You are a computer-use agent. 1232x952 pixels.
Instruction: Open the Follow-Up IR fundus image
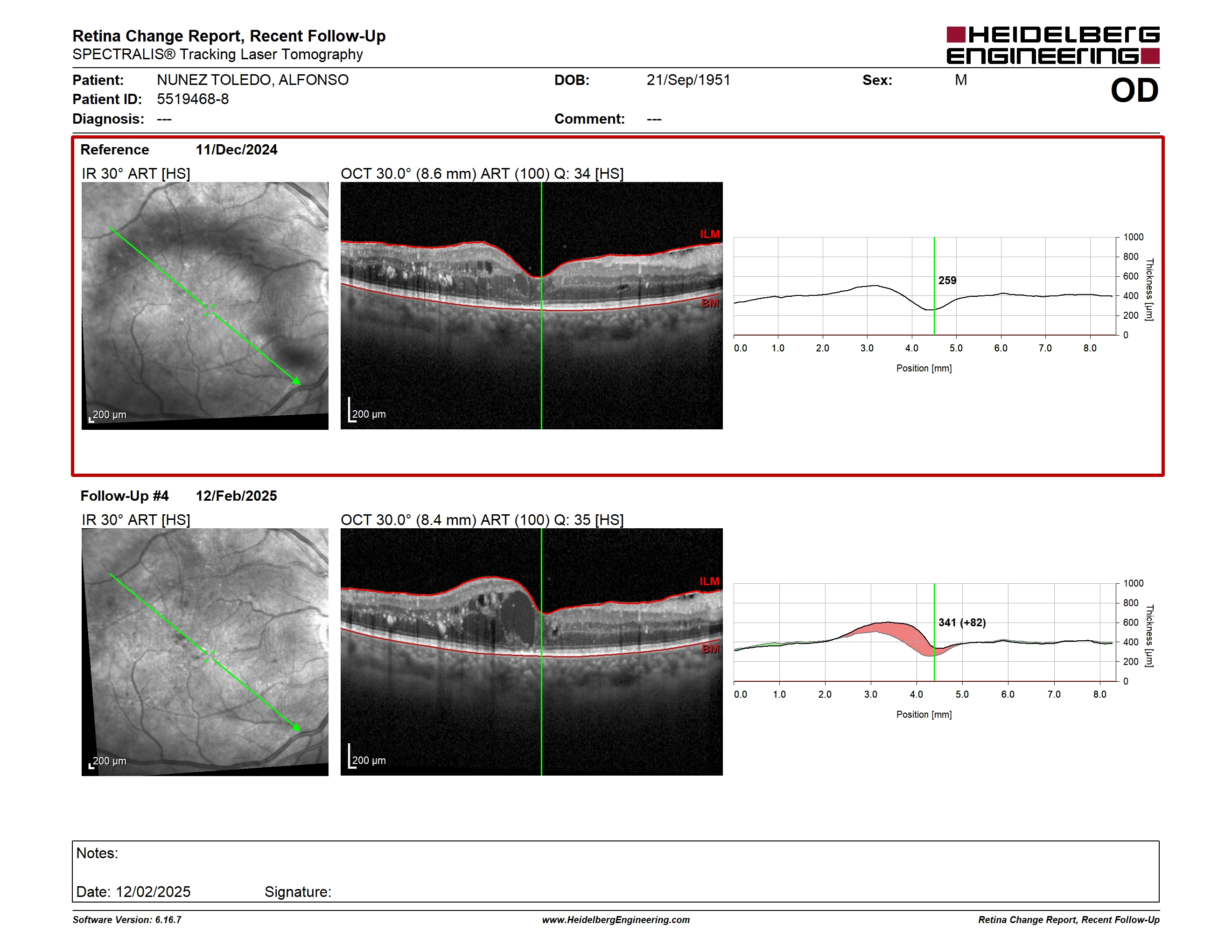pyautogui.click(x=205, y=651)
